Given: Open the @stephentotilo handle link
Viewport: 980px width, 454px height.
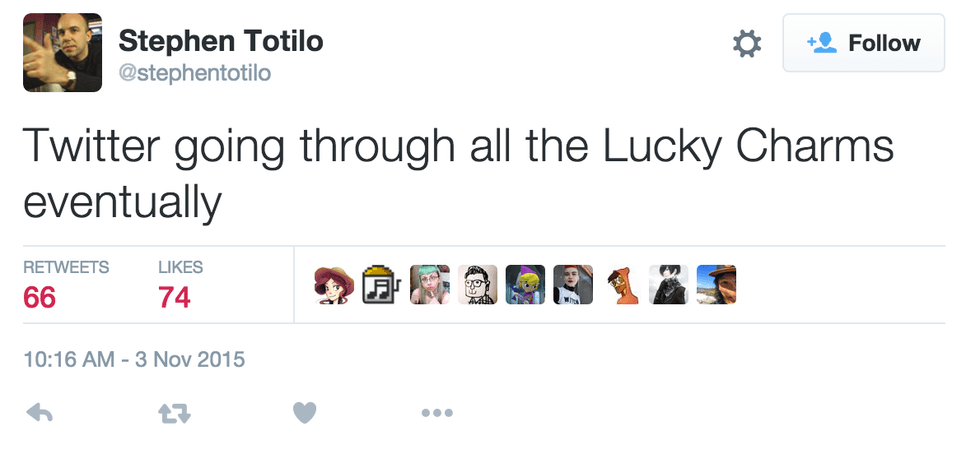Looking at the screenshot, I should [x=194, y=74].
